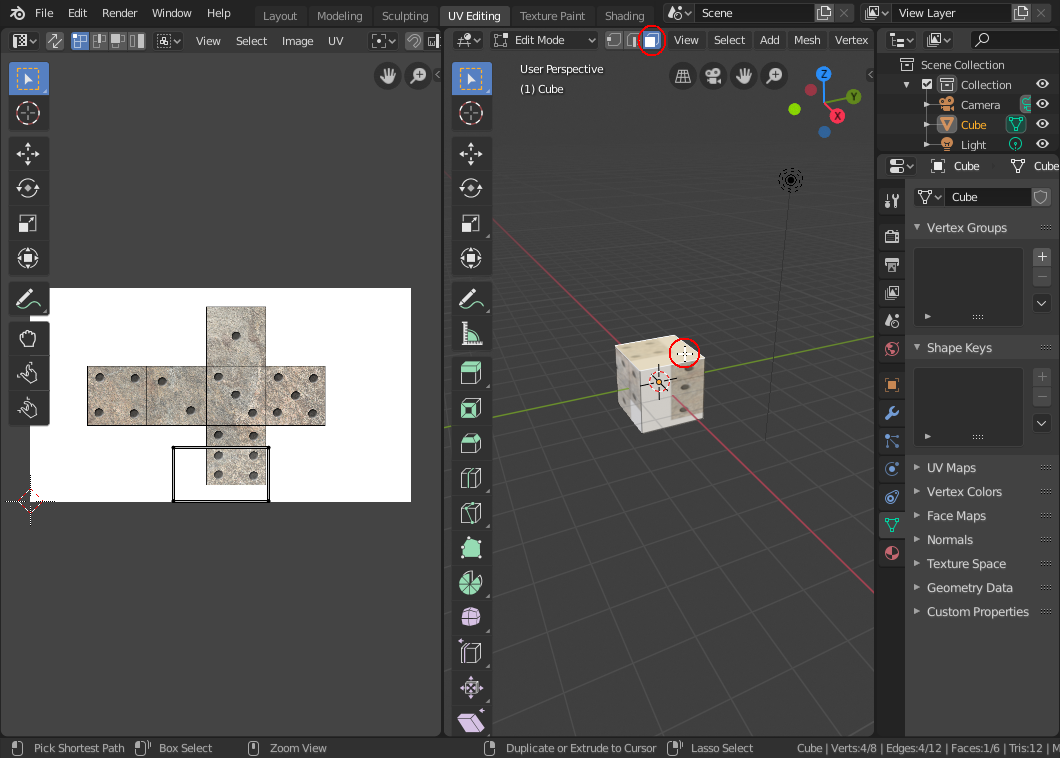1060x758 pixels.
Task: Click the Toggle camera view icon
Action: [713, 76]
